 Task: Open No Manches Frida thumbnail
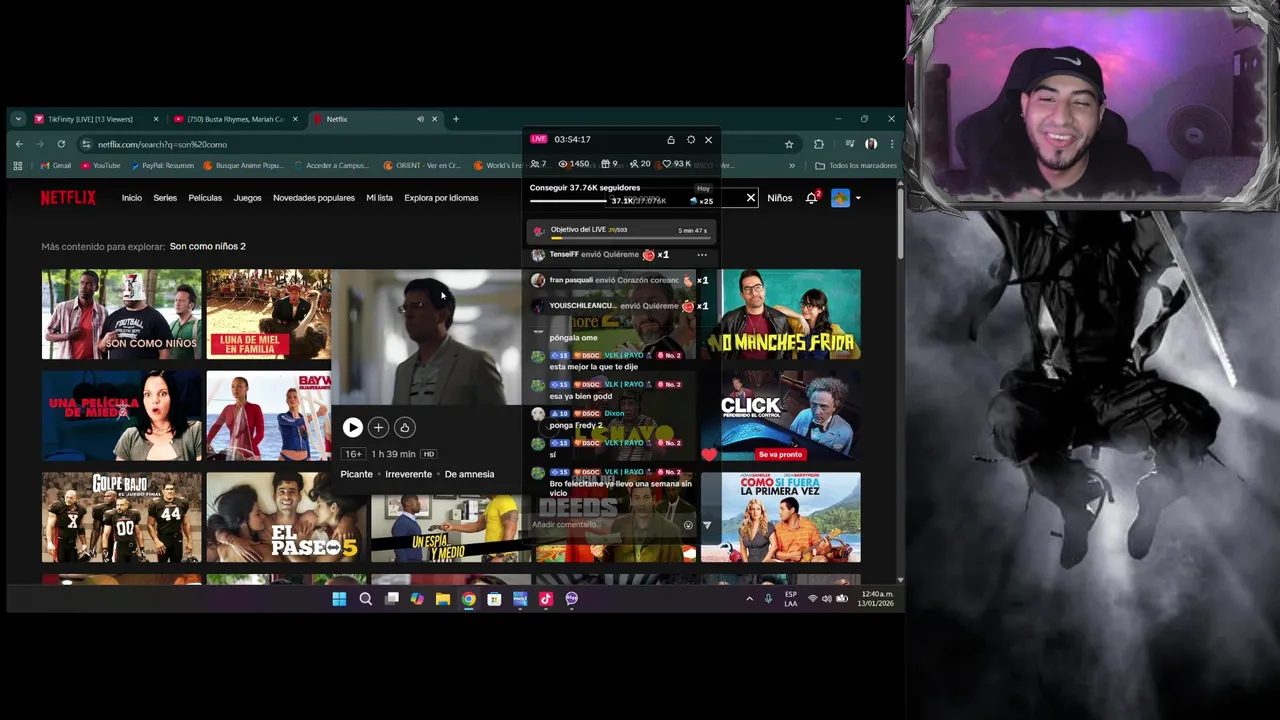pyautogui.click(x=790, y=314)
